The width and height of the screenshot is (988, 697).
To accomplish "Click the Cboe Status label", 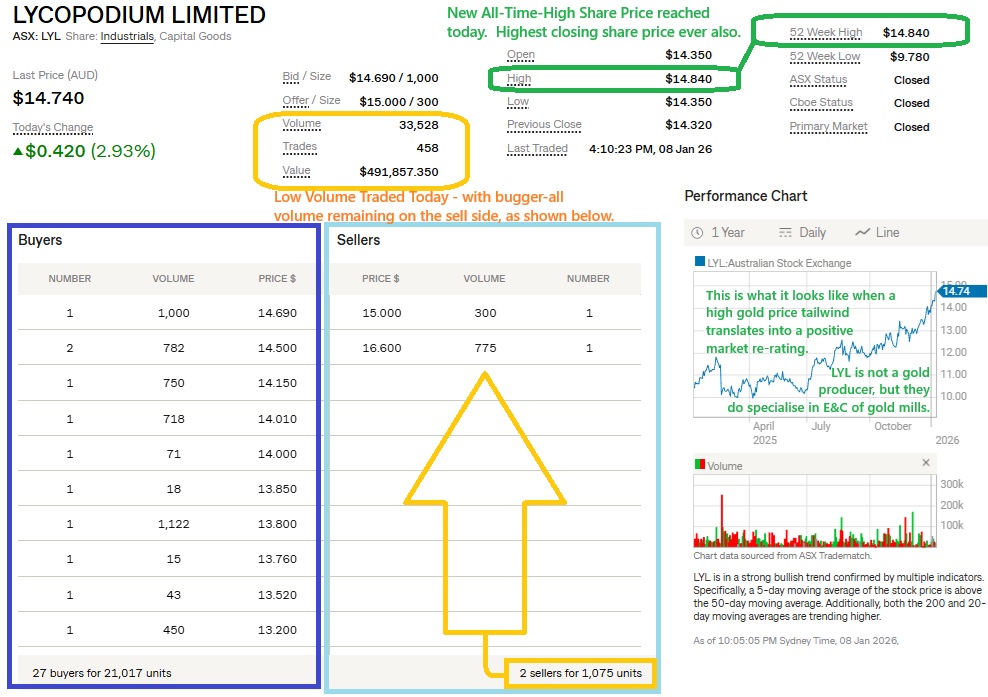I will point(821,102).
